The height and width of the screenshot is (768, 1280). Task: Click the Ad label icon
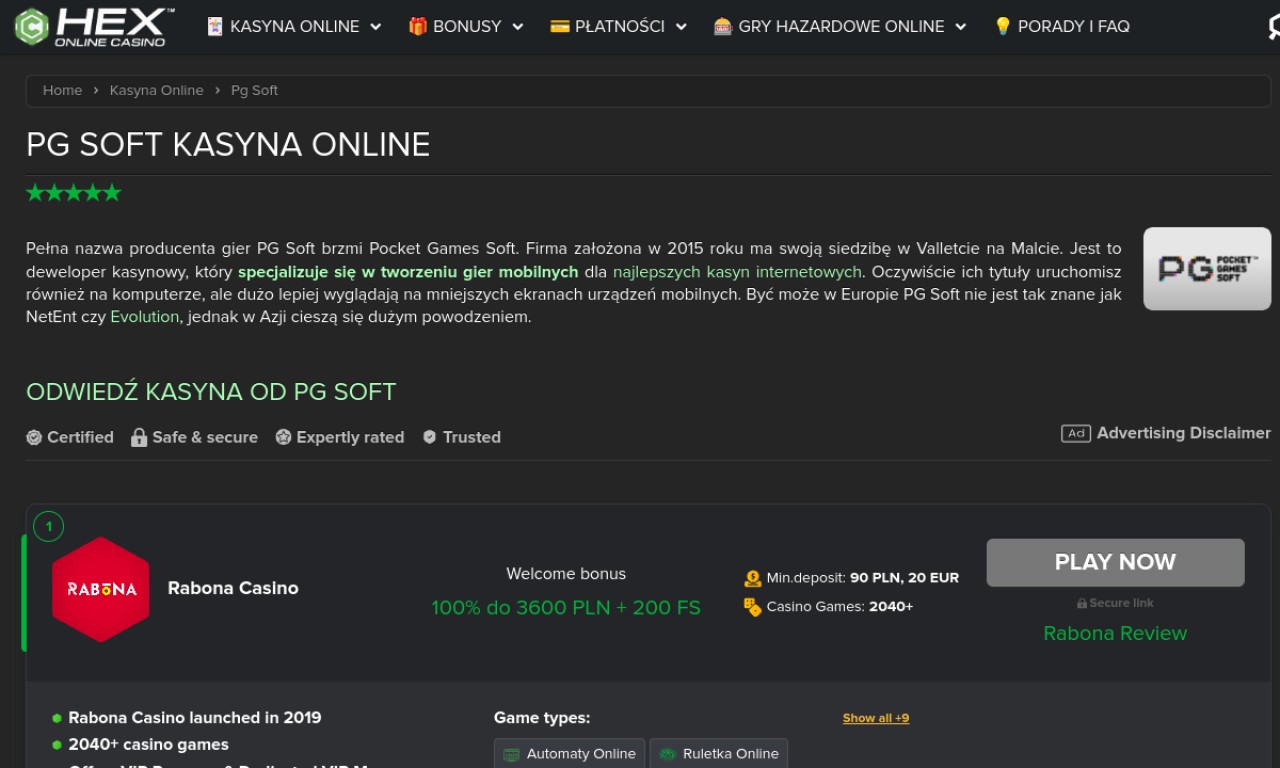click(1076, 433)
